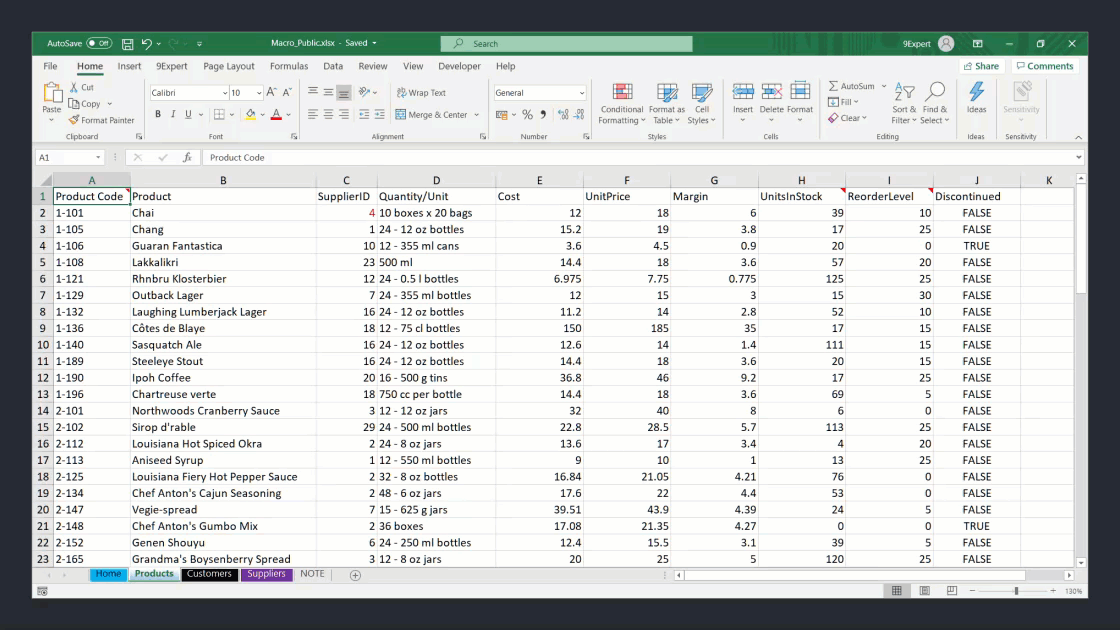
Task: Open the Products sheet tab
Action: point(154,574)
